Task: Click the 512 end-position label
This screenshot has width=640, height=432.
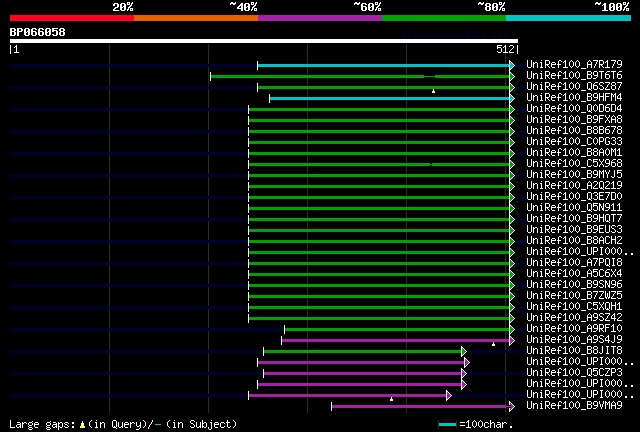Action: [505, 49]
